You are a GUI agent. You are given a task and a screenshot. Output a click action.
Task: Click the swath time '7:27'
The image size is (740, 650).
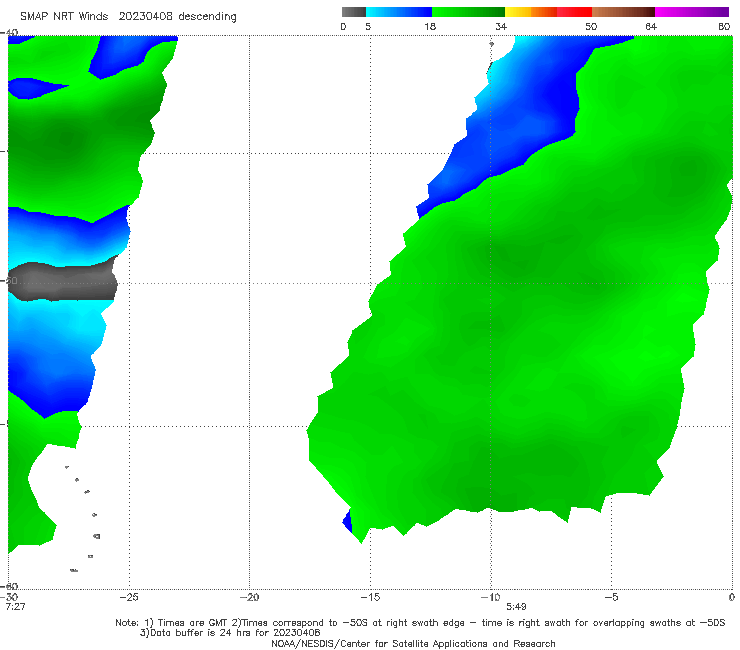coord(16,607)
